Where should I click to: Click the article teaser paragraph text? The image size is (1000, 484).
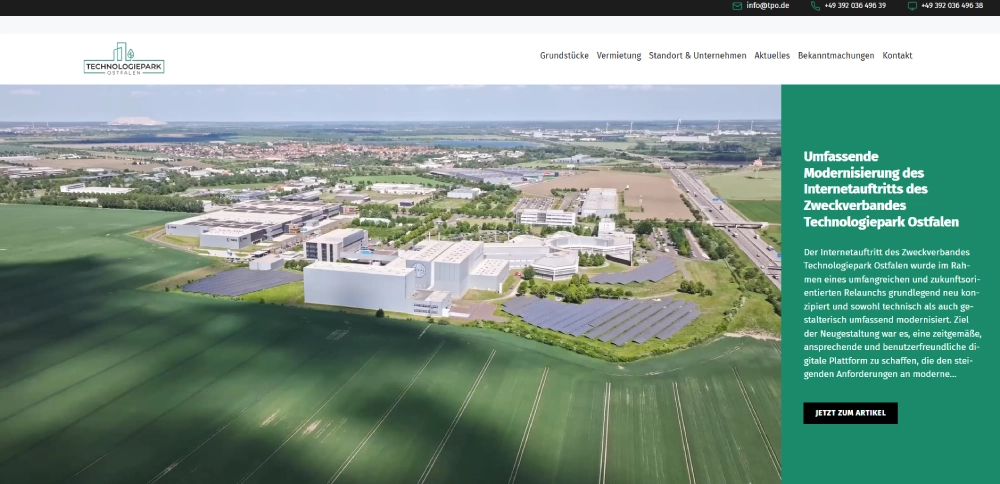892,313
